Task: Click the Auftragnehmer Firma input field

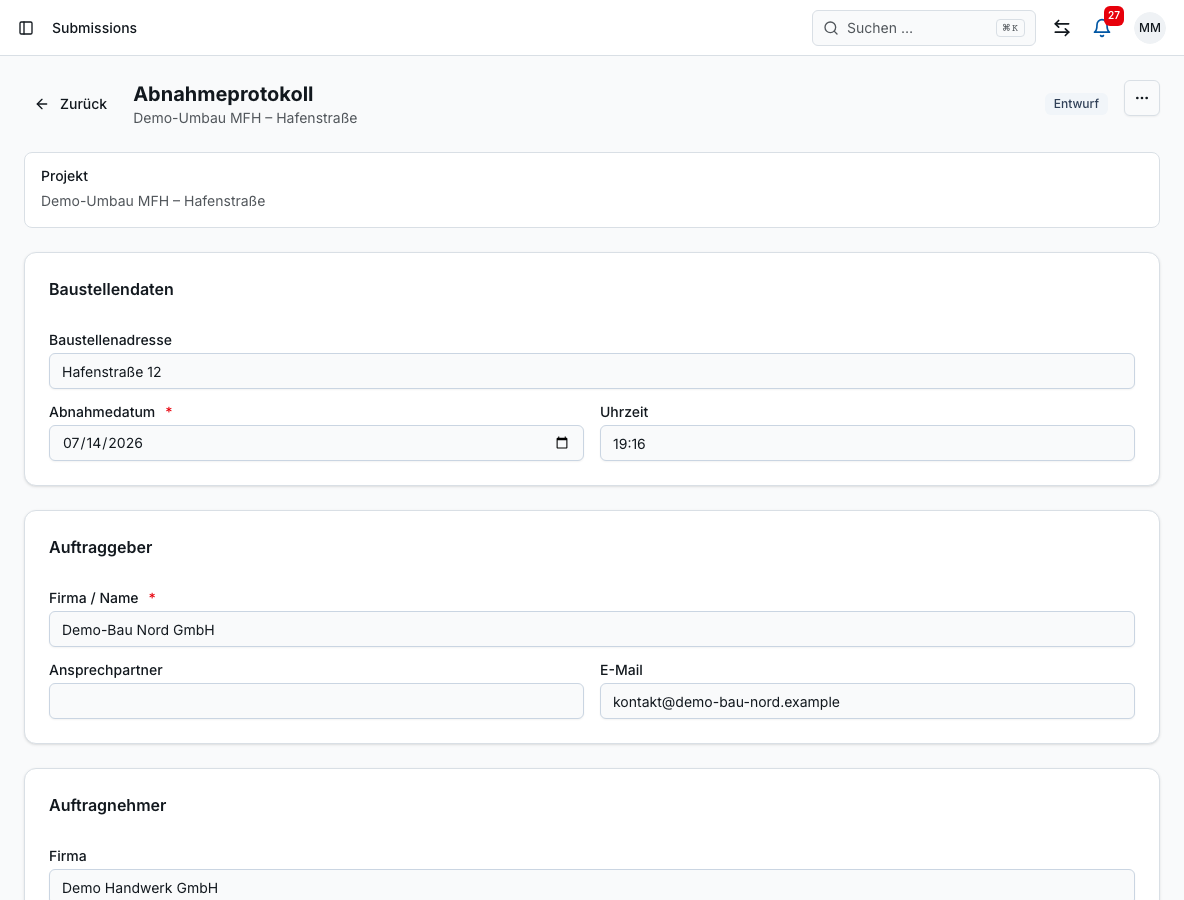Action: (x=591, y=885)
